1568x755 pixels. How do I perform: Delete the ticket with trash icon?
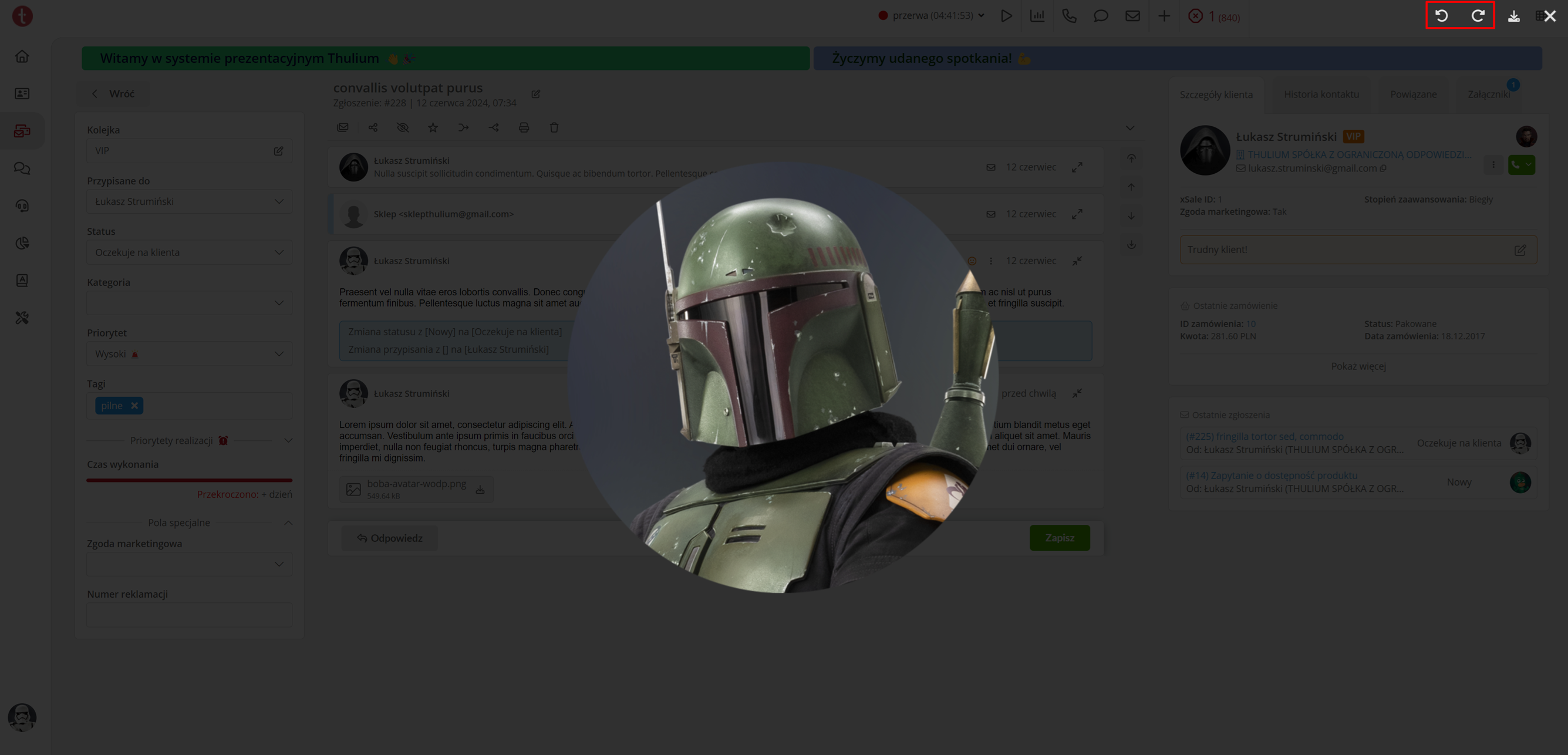click(x=554, y=127)
